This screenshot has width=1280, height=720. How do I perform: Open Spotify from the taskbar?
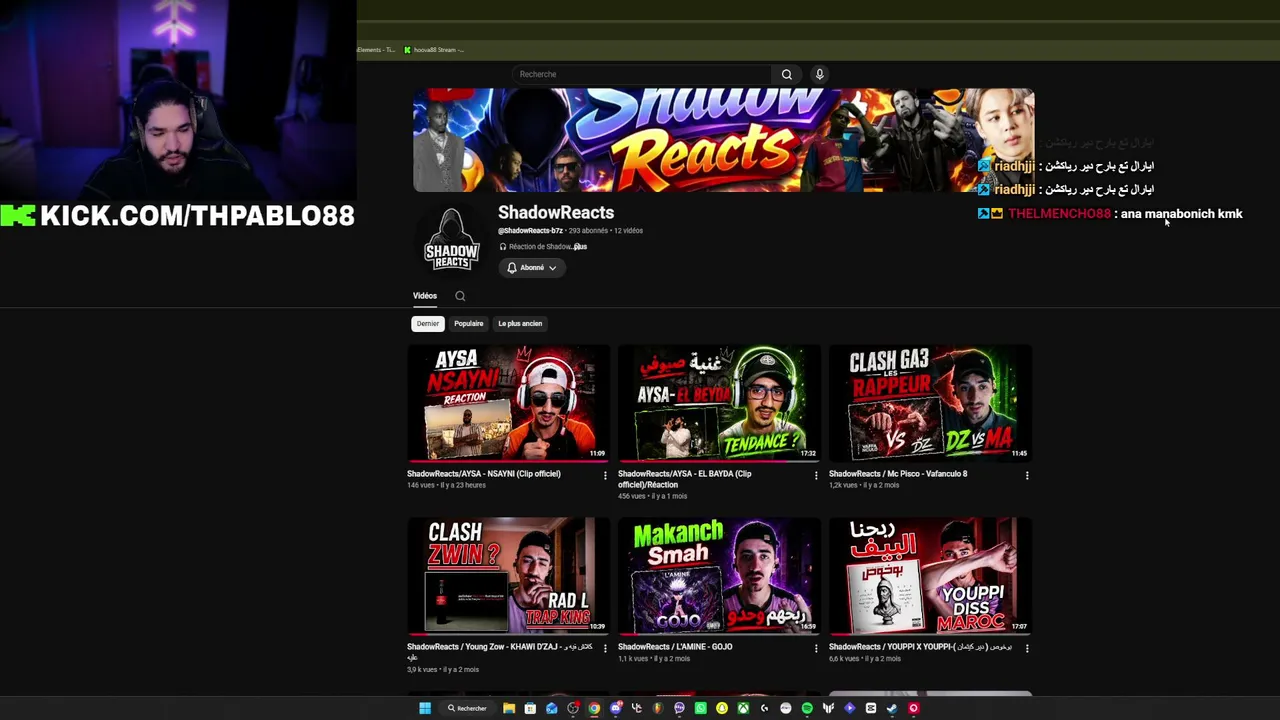coord(807,708)
